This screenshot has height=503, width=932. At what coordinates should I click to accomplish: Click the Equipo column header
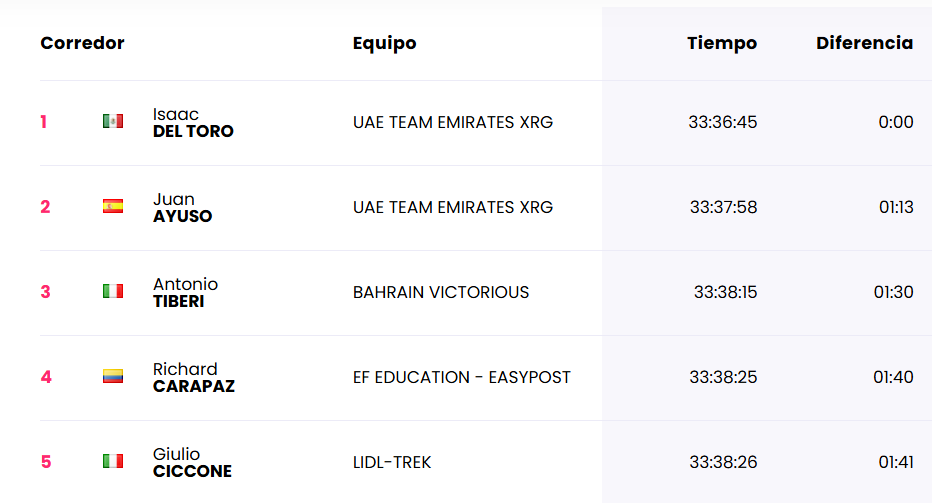(385, 43)
